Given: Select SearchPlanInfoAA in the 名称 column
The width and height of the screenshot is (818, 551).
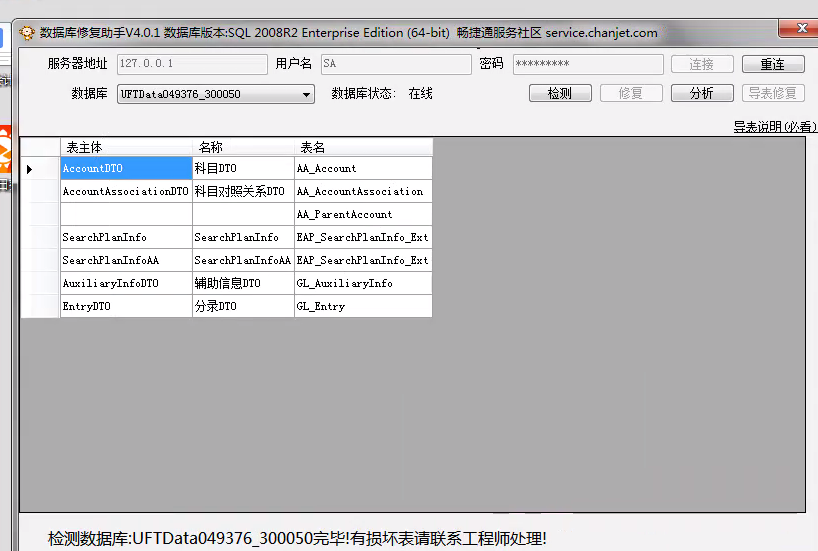Looking at the screenshot, I should click(x=244, y=260).
